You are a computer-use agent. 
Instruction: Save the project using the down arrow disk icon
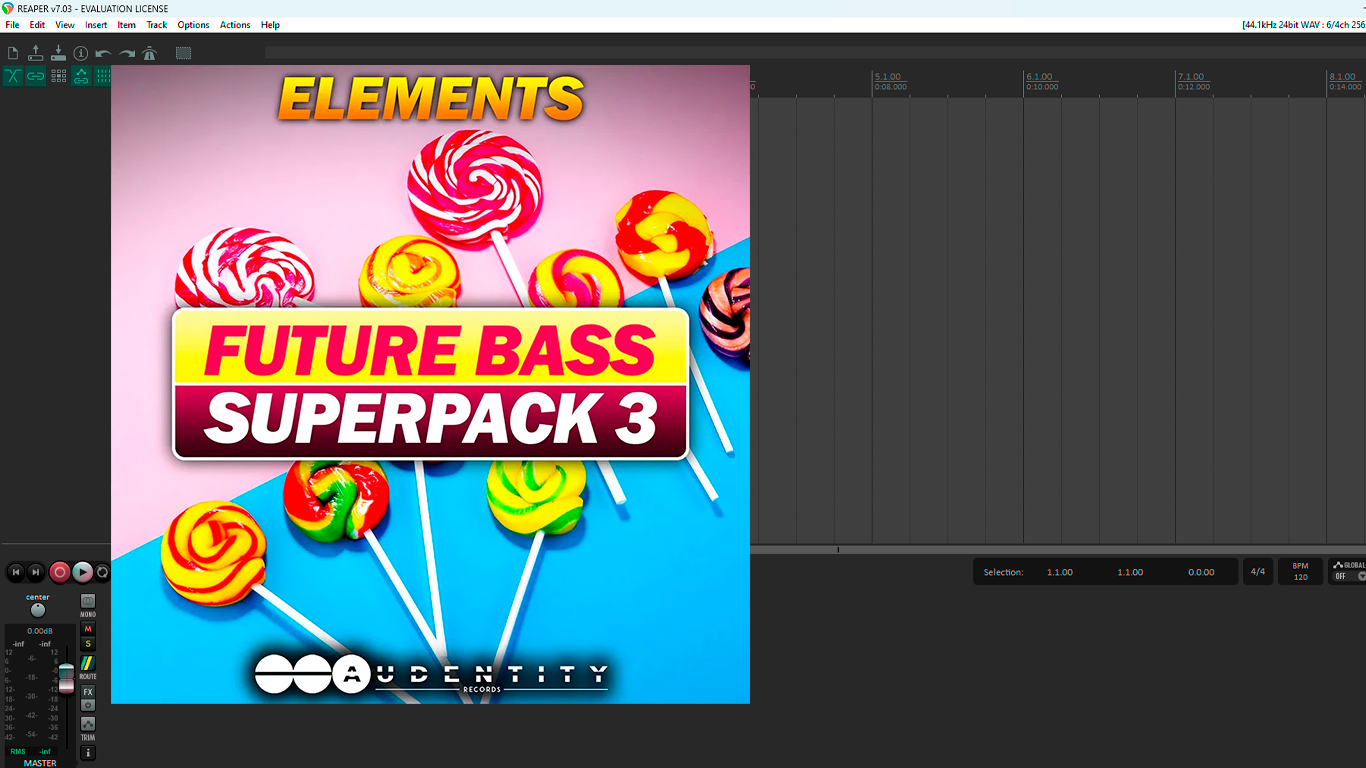click(x=58, y=53)
